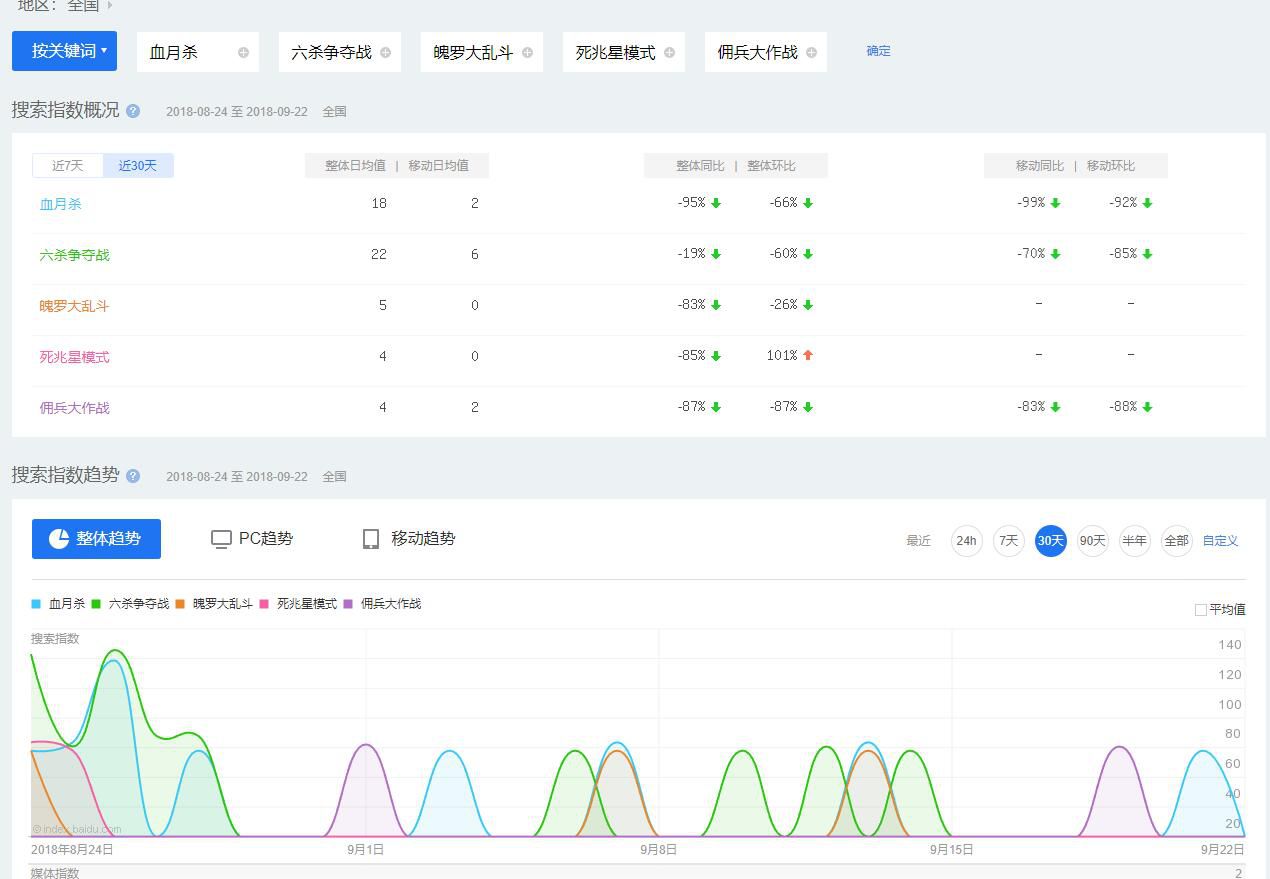Select the 30天 trend range
This screenshot has height=879, width=1270.
[x=1050, y=541]
